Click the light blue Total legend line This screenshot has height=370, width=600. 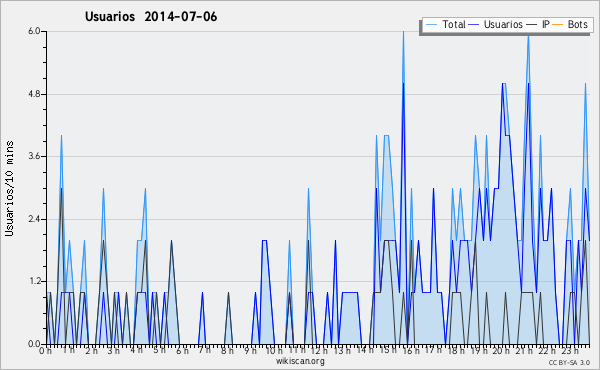click(x=431, y=24)
